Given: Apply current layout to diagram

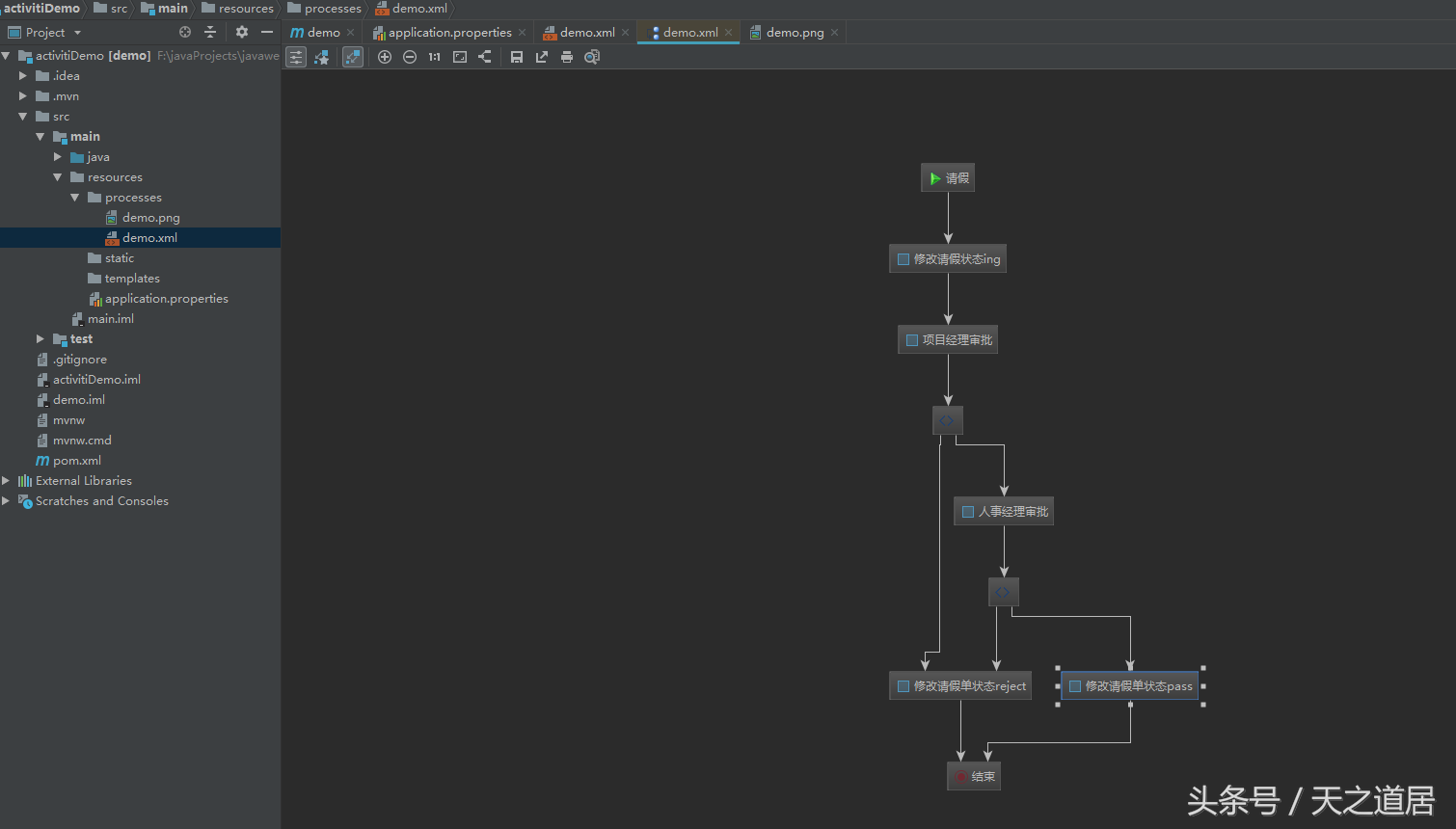Looking at the screenshot, I should [x=485, y=57].
